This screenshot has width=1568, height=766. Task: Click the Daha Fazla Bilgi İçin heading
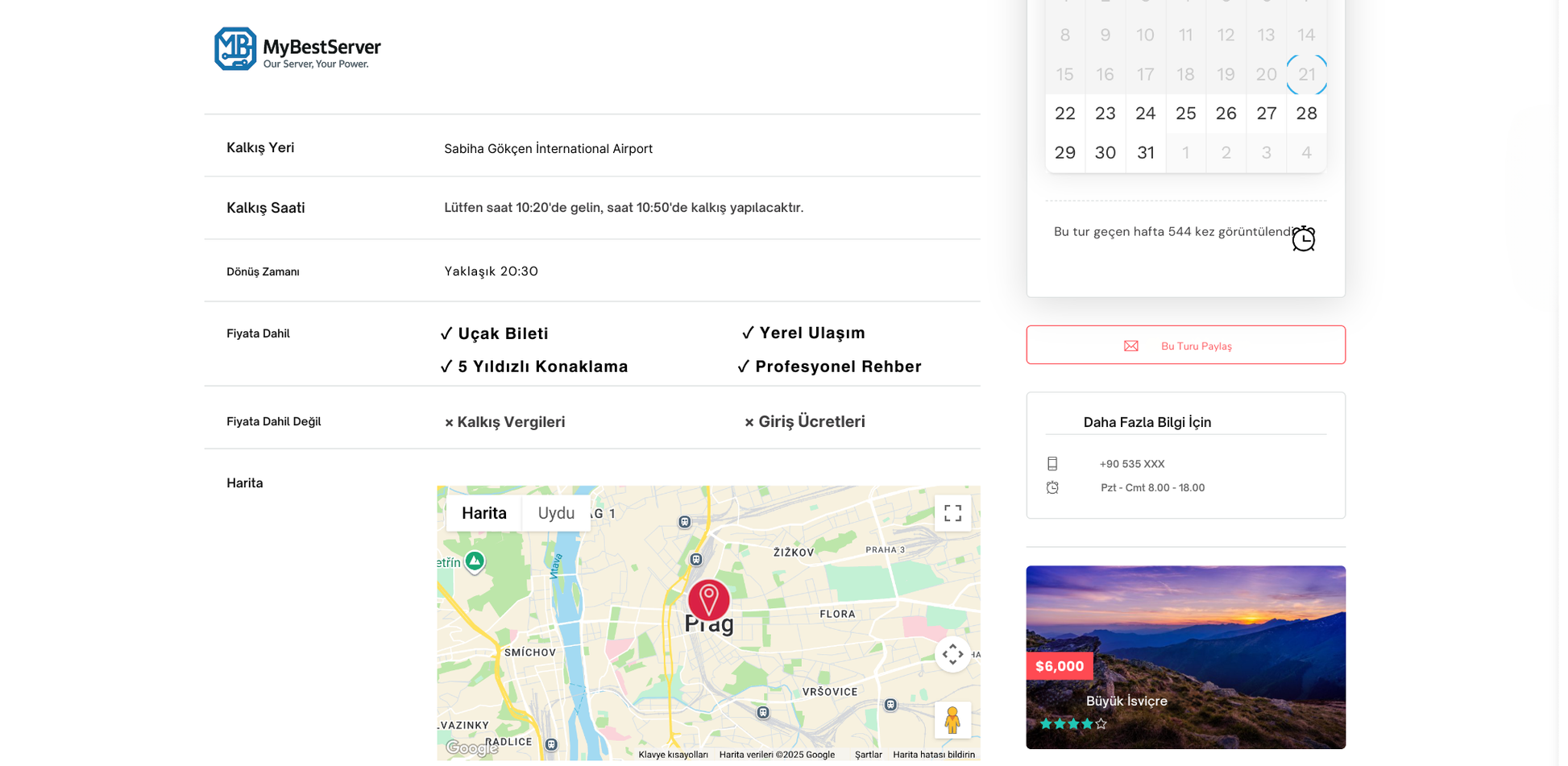tap(1147, 422)
